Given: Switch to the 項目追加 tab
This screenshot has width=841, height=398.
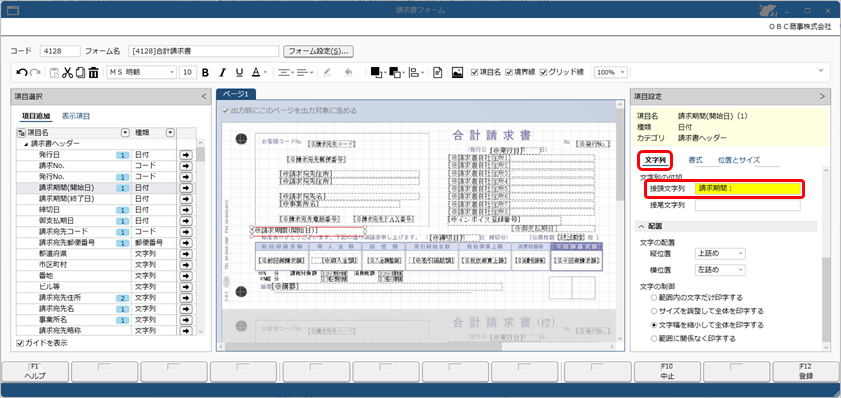Looking at the screenshot, I should tap(36, 116).
